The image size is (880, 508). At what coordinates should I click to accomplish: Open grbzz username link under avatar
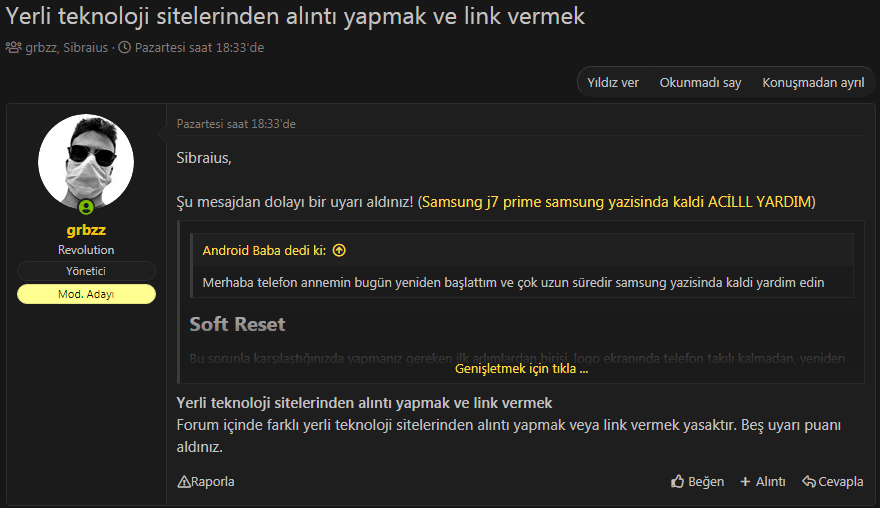pos(86,230)
